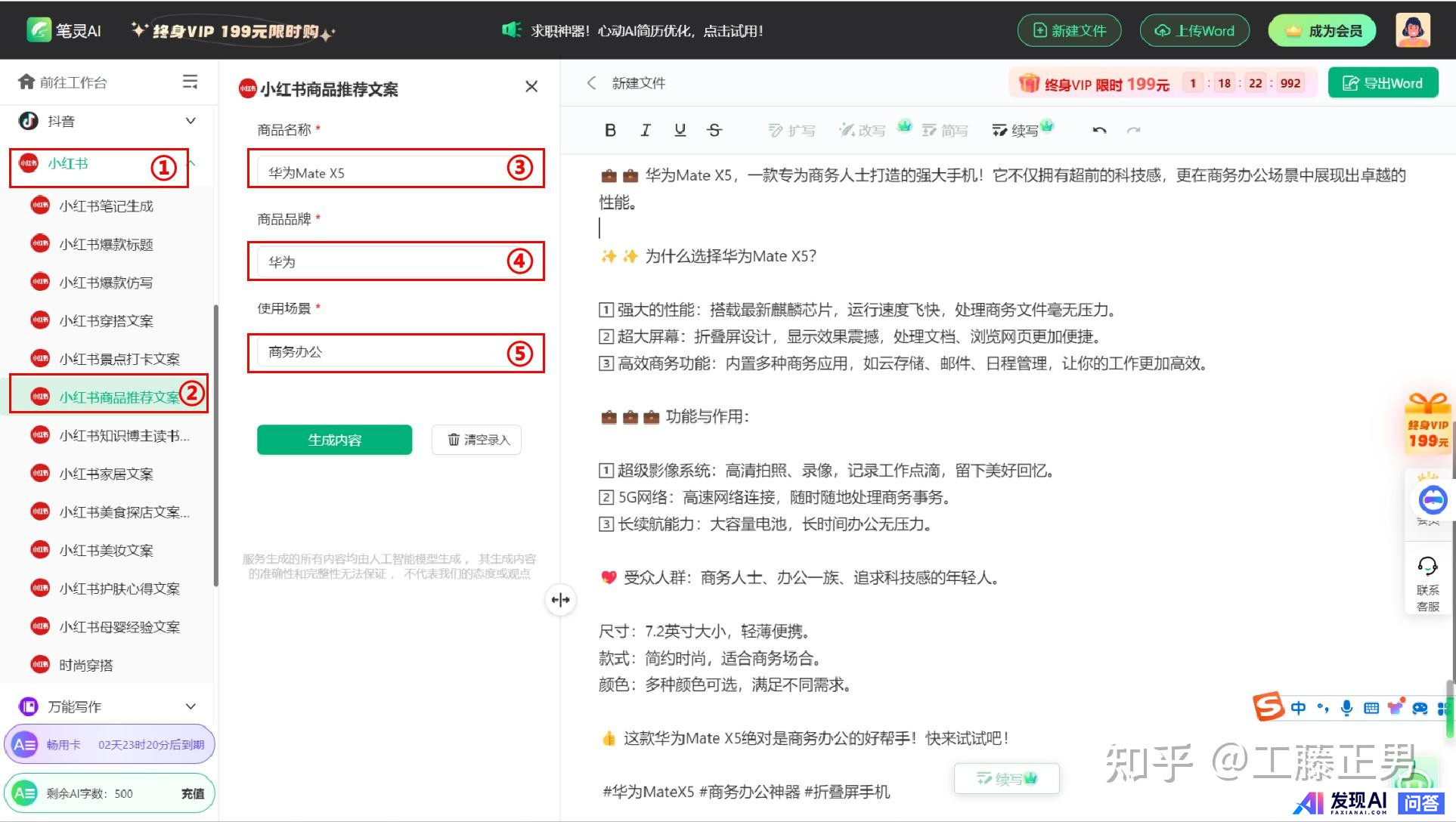Click the 简写 shorten tool
Image resolution: width=1456 pixels, height=822 pixels.
click(x=945, y=130)
